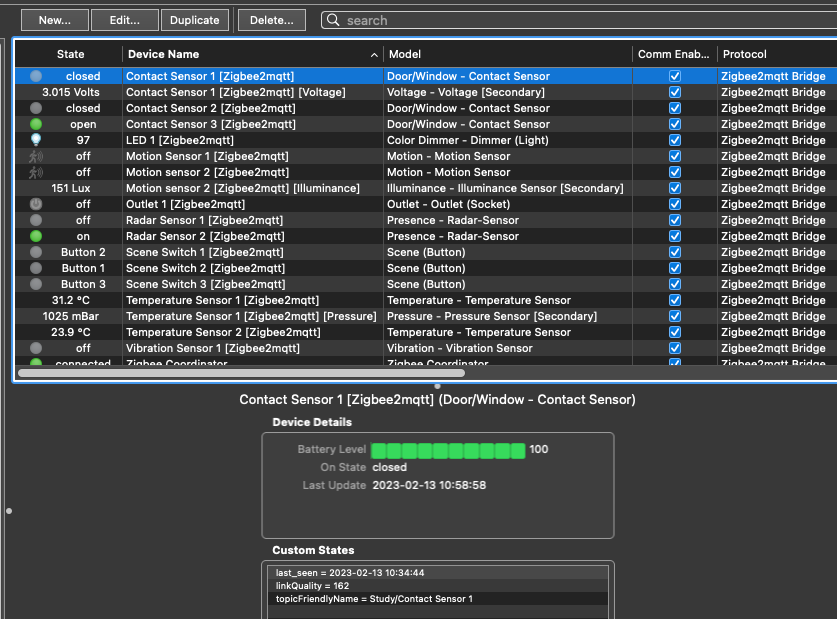Select Temperature Sensor 1 [Zigbee2mqtt] [Pressure] row
The image size is (837, 619).
tap(426, 316)
